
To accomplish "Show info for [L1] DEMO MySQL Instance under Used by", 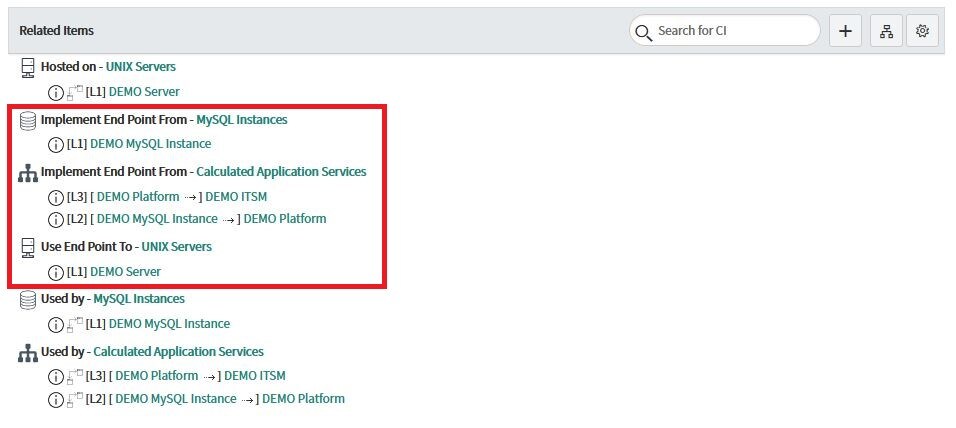I will point(55,325).
